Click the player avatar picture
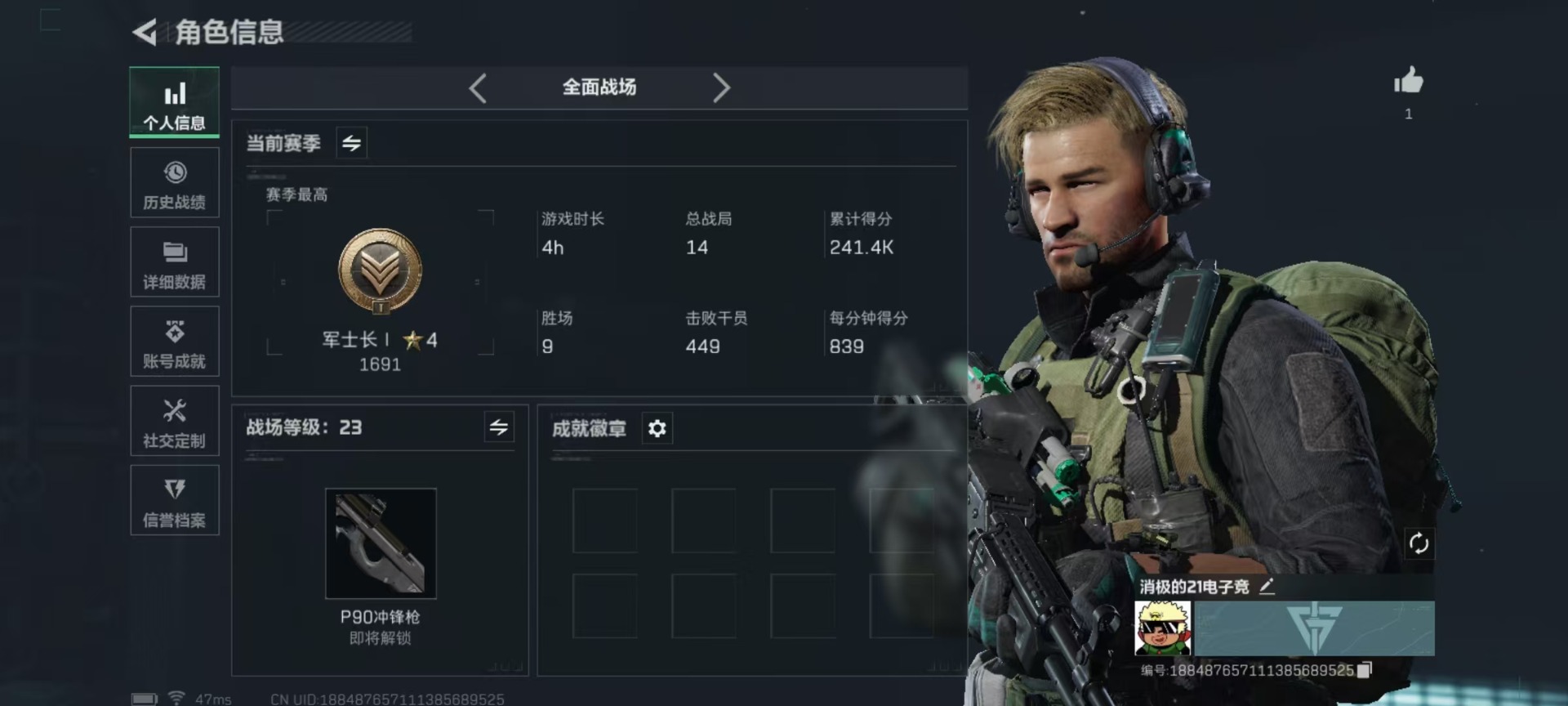Image resolution: width=1568 pixels, height=706 pixels. coord(1163,628)
